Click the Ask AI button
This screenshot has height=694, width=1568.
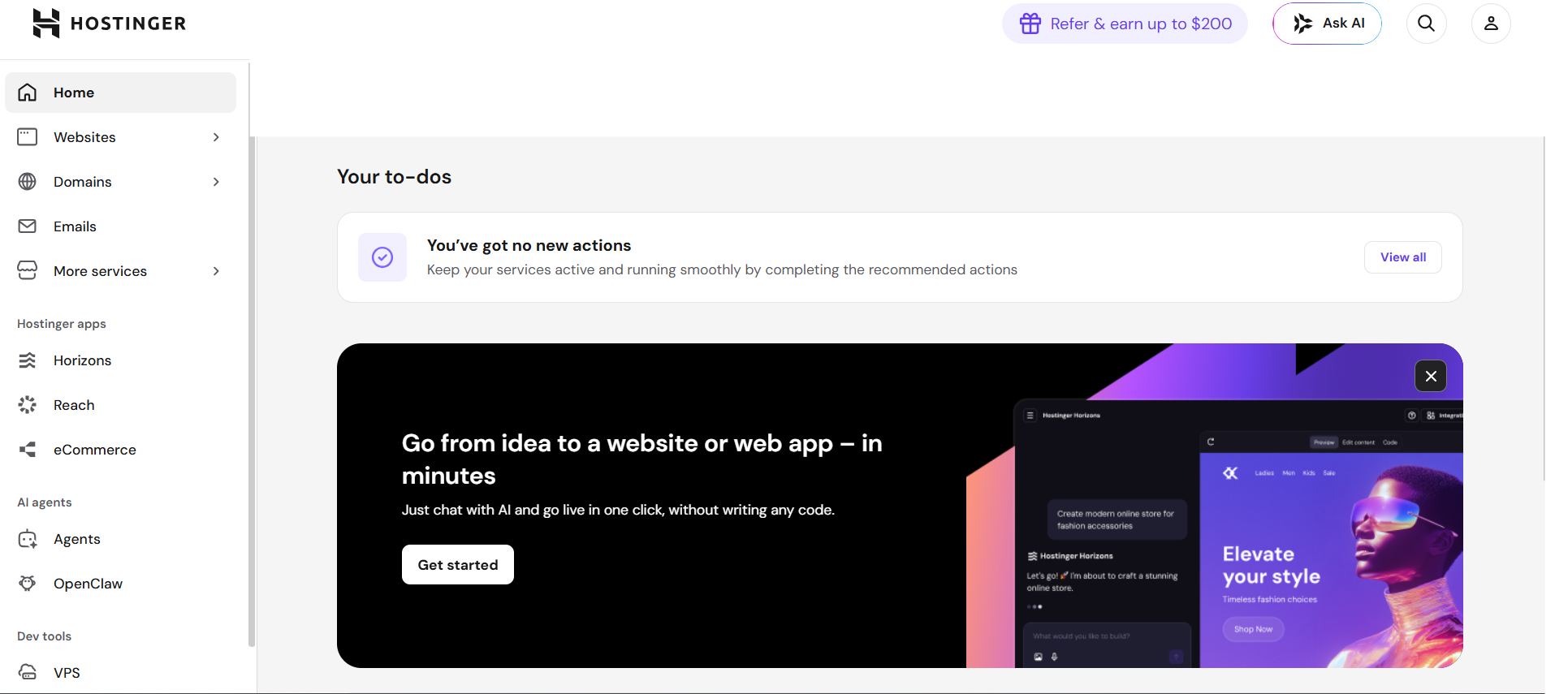click(1327, 24)
